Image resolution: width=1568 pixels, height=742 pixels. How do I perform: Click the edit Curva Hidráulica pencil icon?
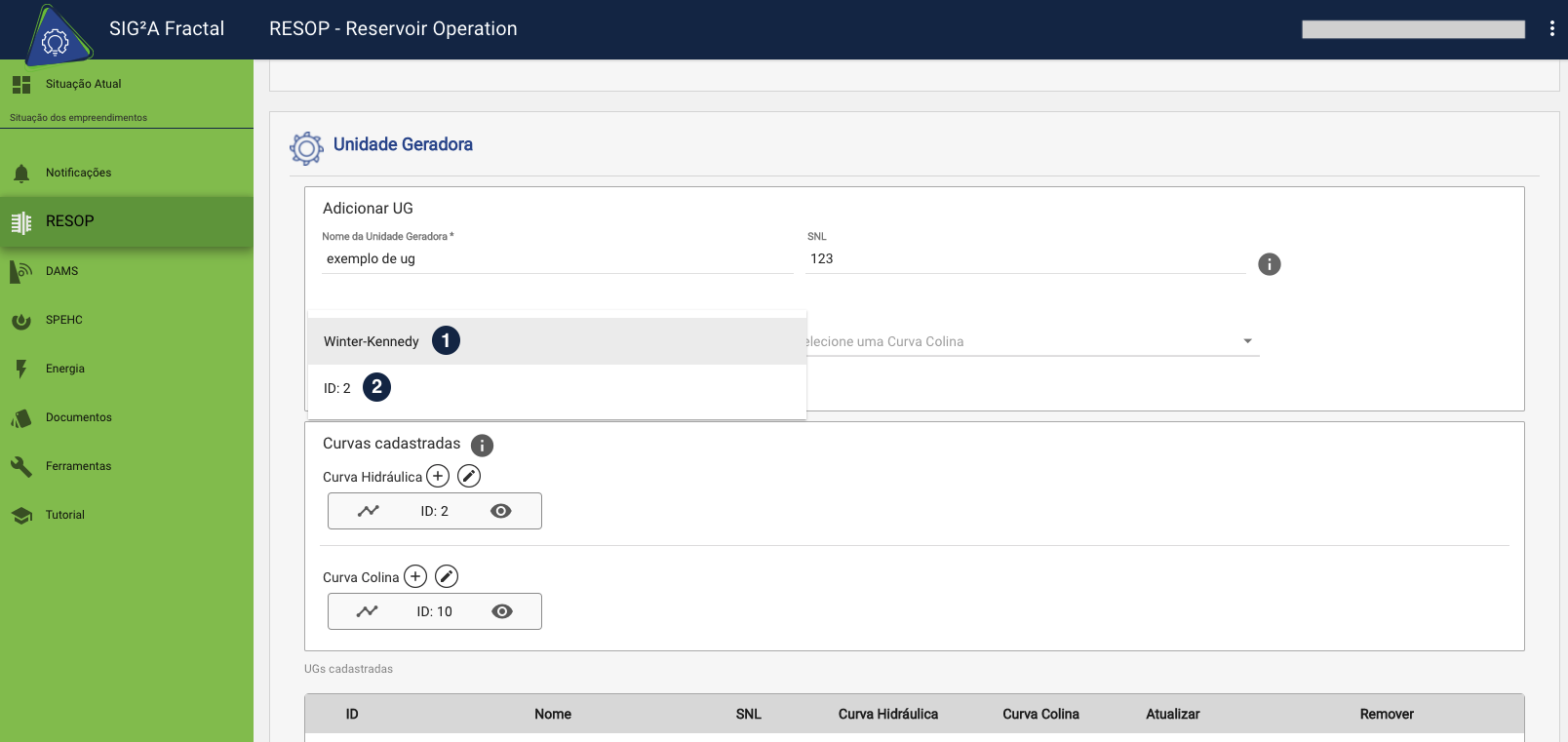[x=469, y=476]
